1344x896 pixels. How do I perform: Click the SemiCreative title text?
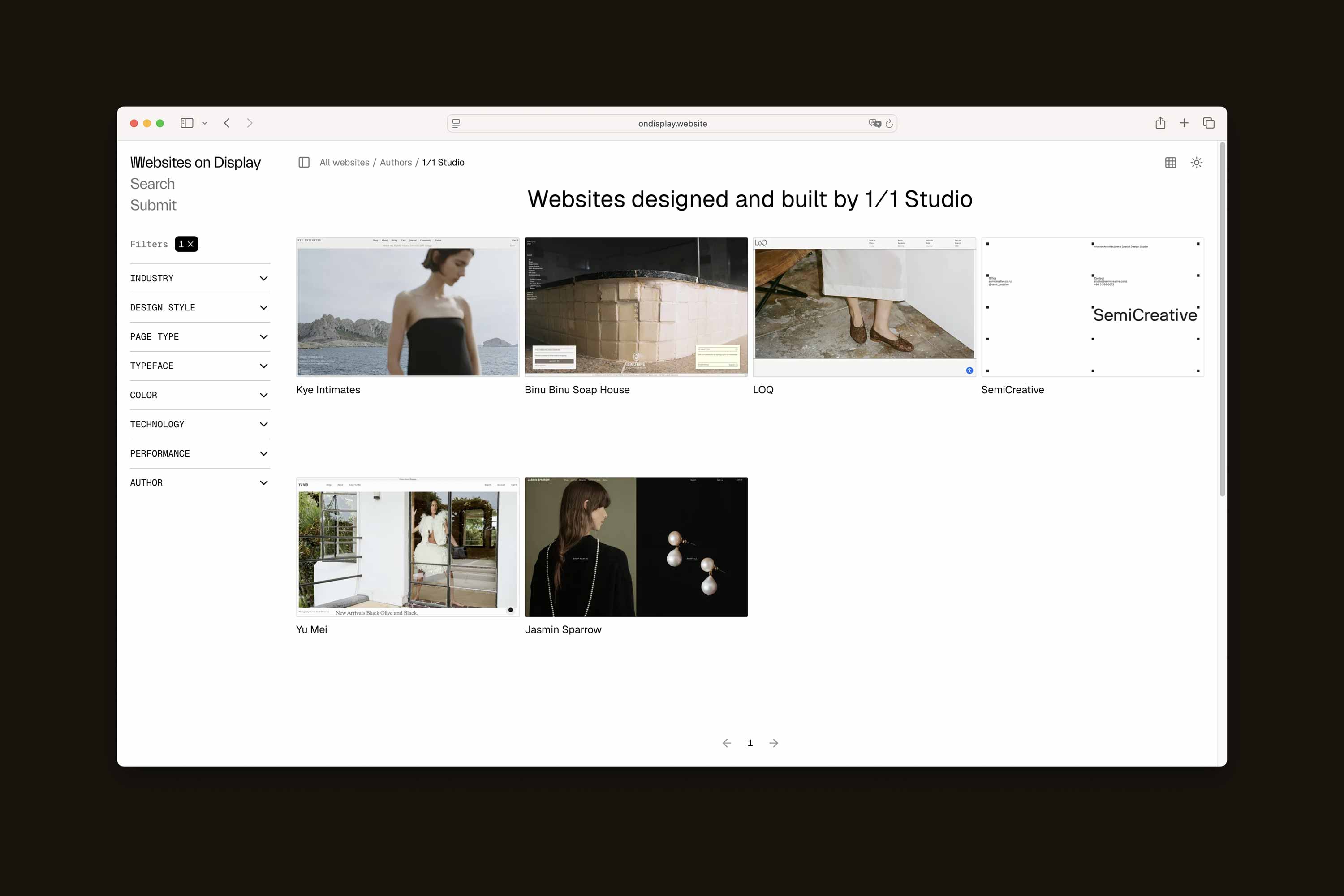click(x=1012, y=390)
